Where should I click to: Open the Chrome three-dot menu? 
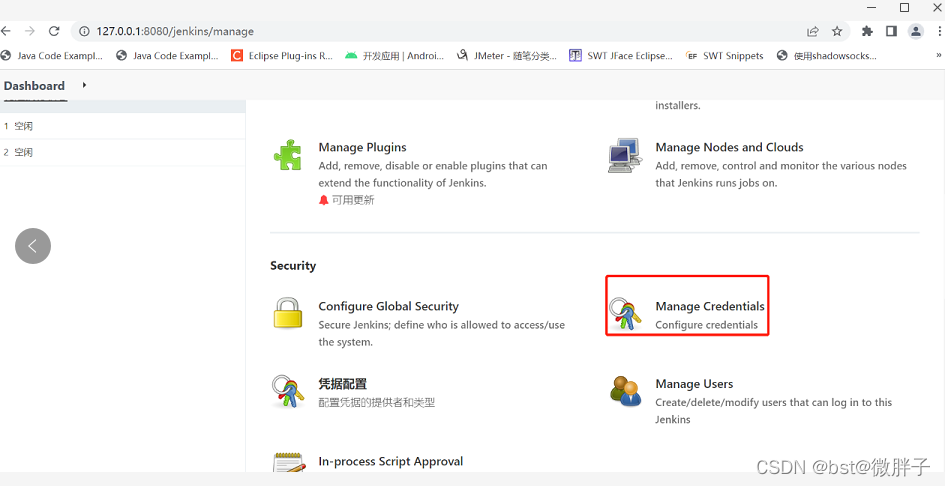[939, 31]
